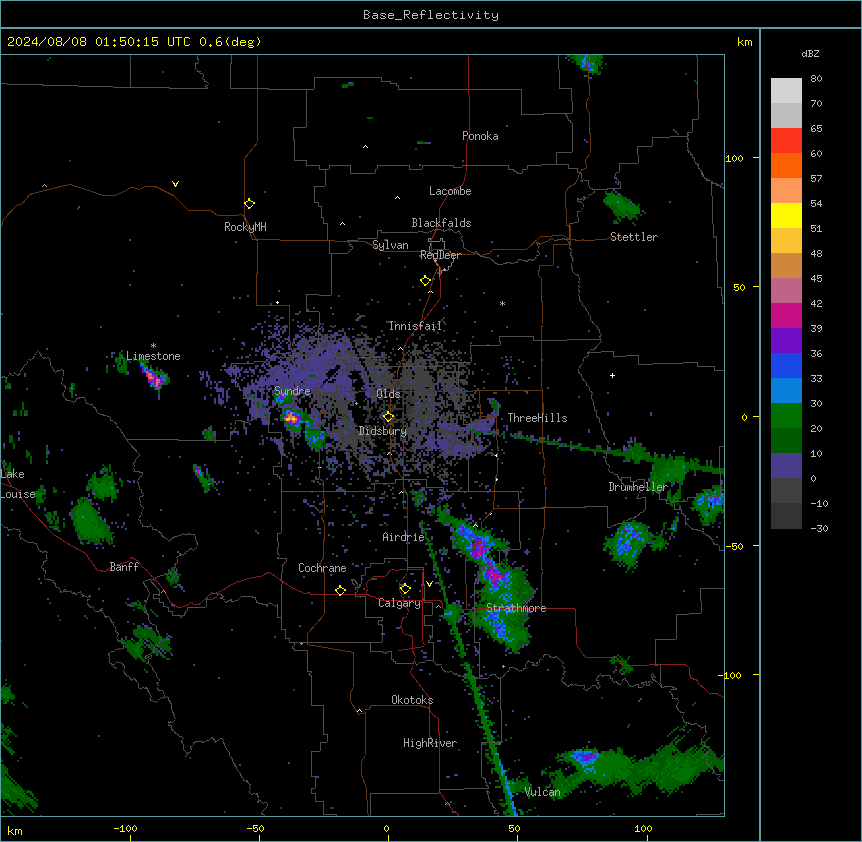This screenshot has width=862, height=842.
Task: Click the Calgary city label
Action: coord(399,603)
